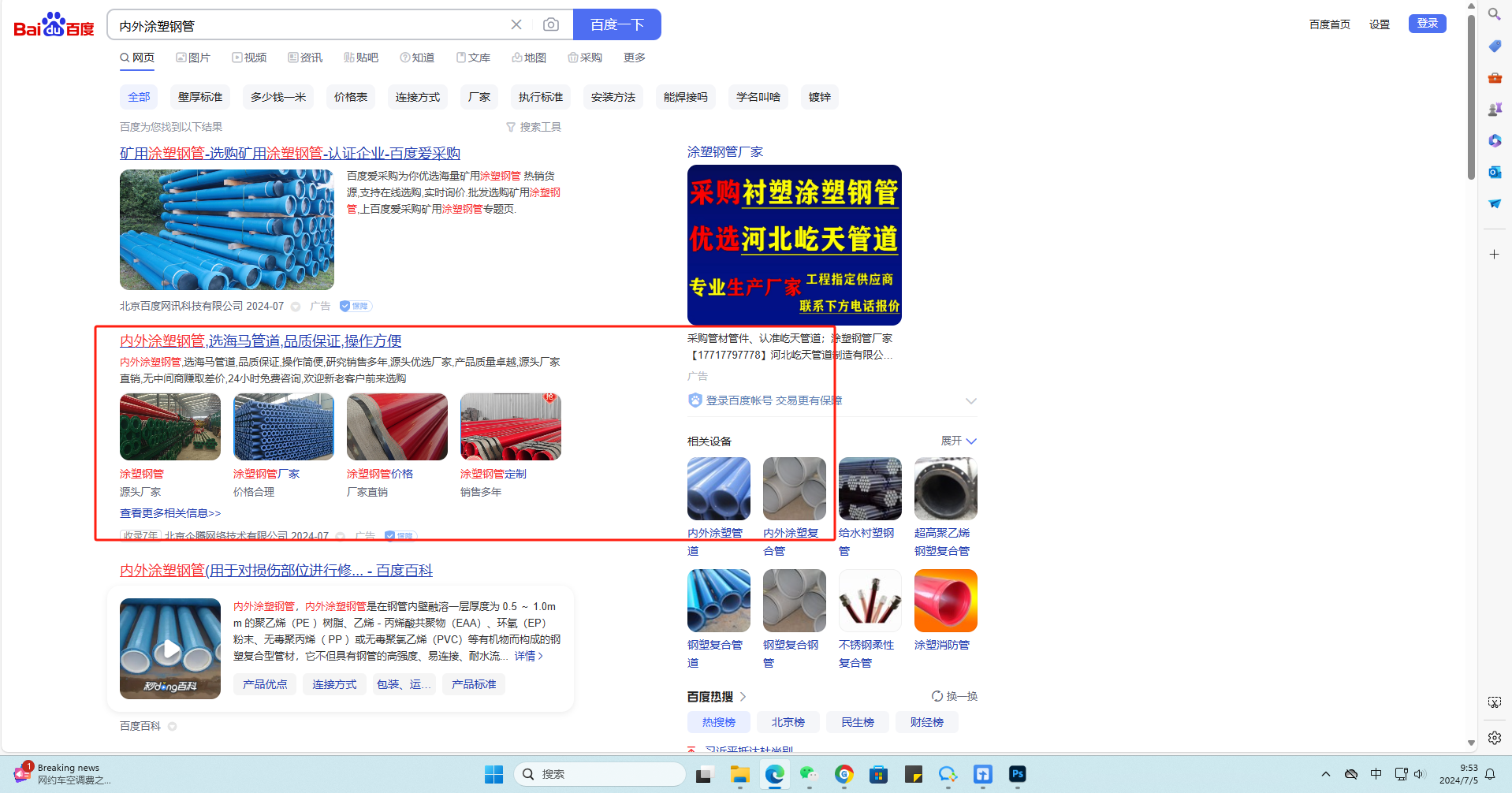Filter results by 价格表
This screenshot has width=1512, height=793.
pyautogui.click(x=351, y=97)
